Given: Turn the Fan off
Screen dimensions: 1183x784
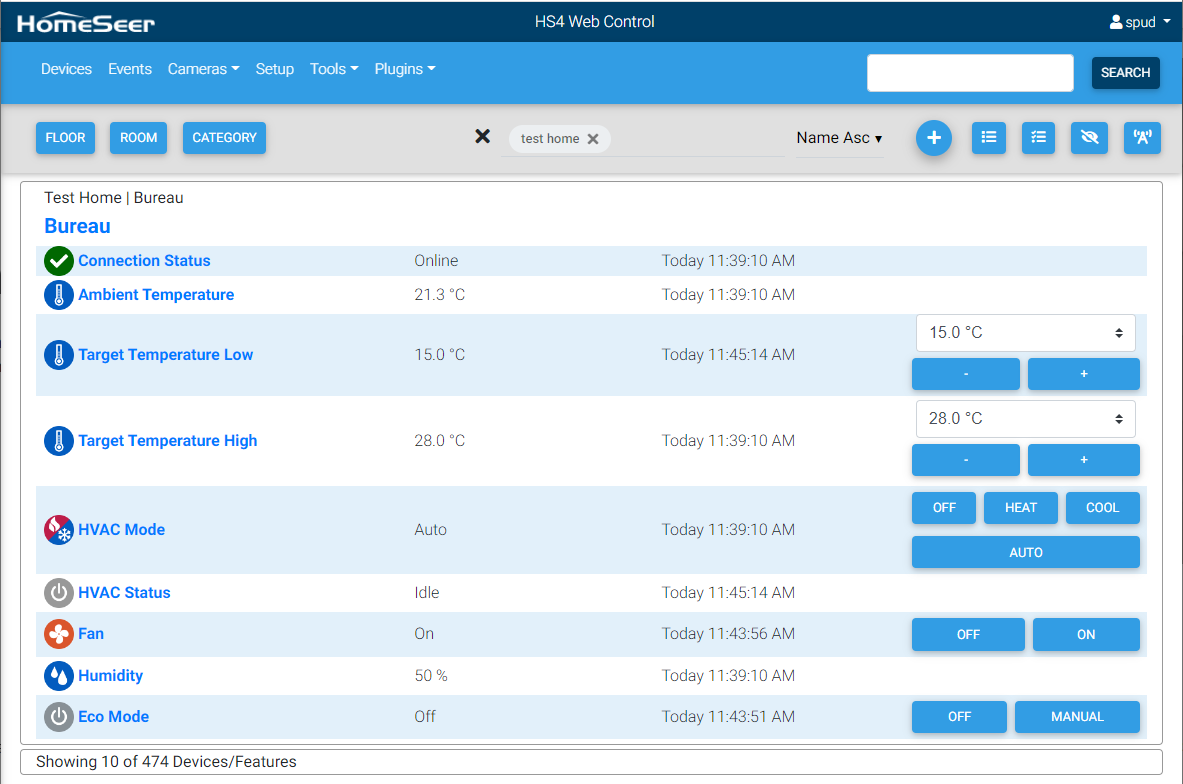Looking at the screenshot, I should (967, 635).
